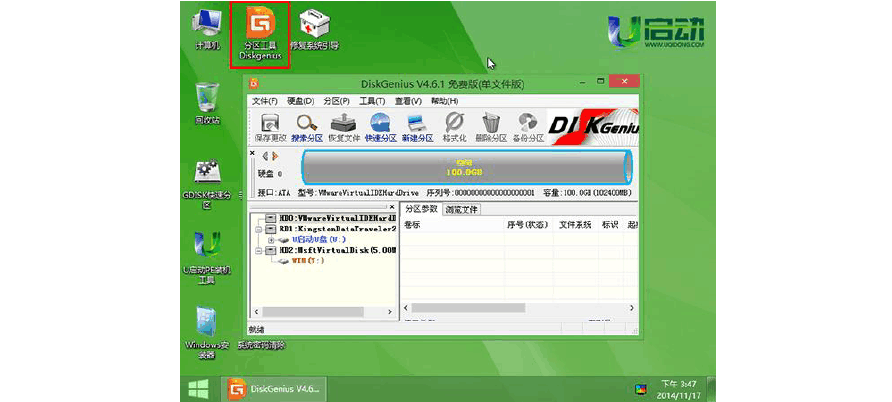The image size is (892, 402).
Task: Click the 序号(状态) column header
Action: coord(527,225)
